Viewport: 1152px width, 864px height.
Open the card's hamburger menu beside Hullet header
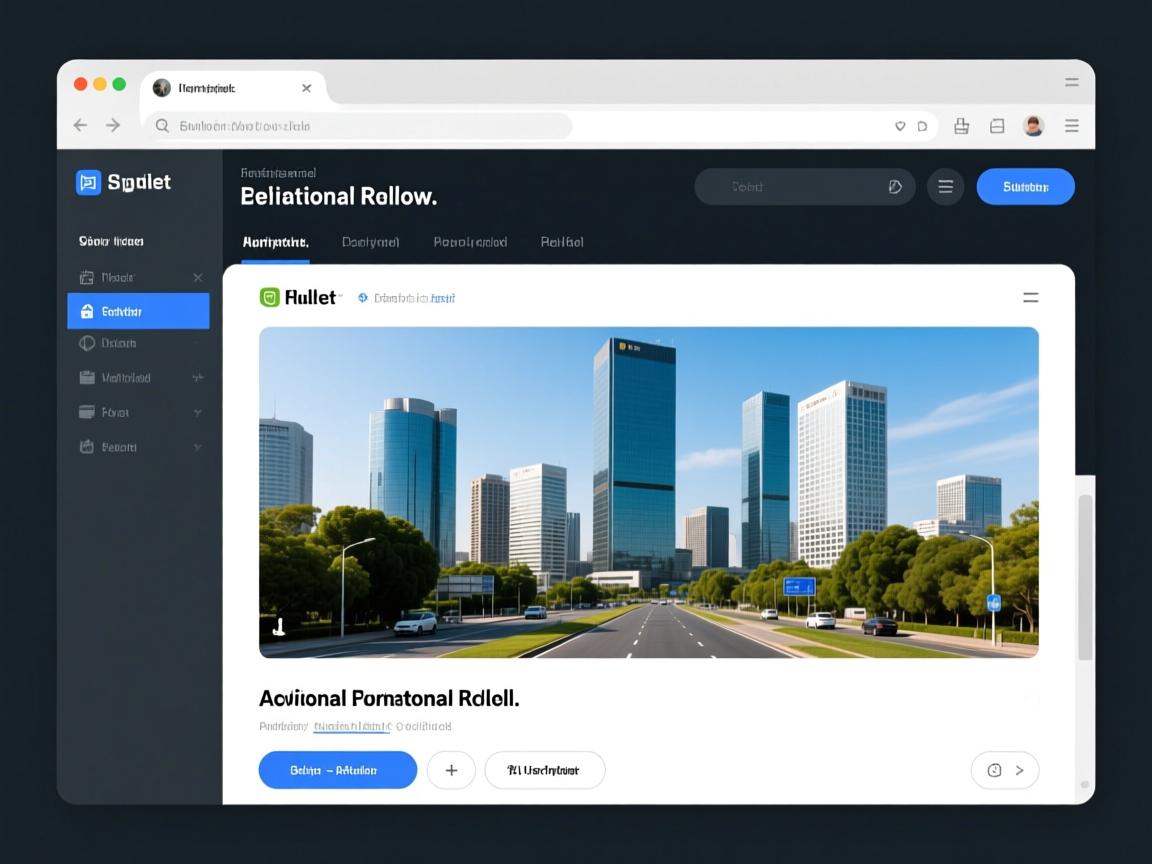point(1030,298)
